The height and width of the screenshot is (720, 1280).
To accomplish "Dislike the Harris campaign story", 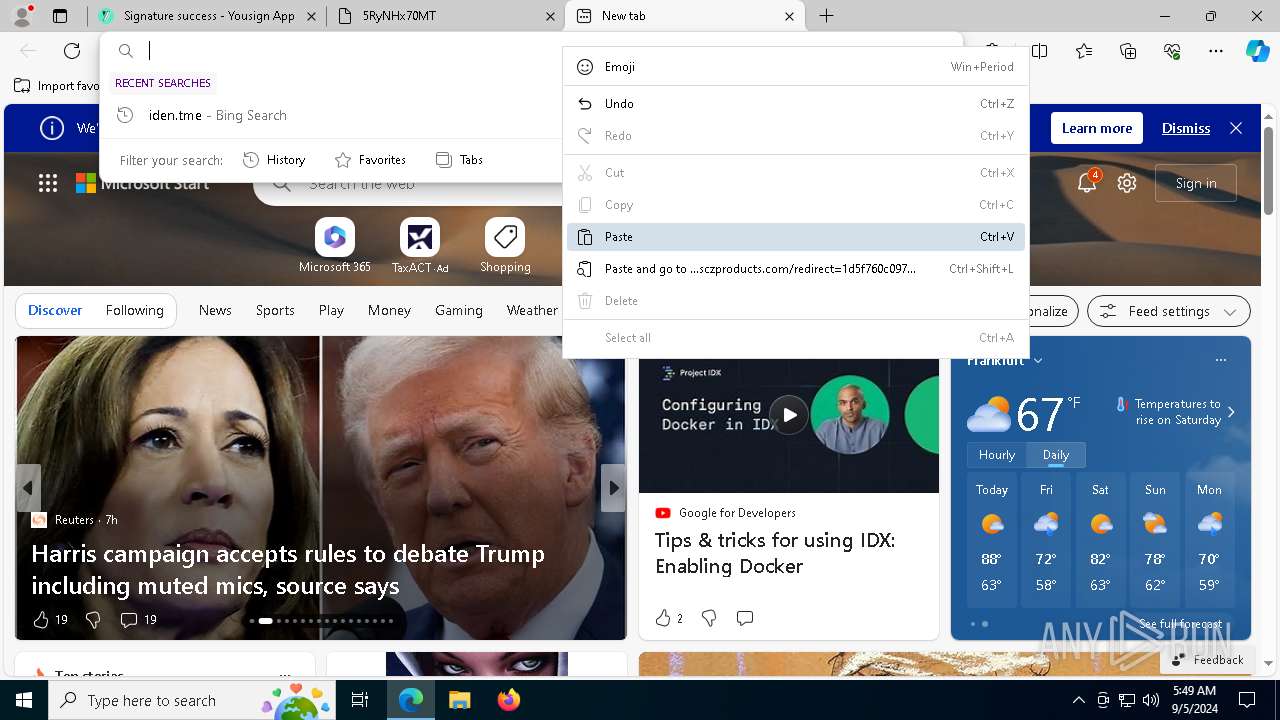I will 93,620.
